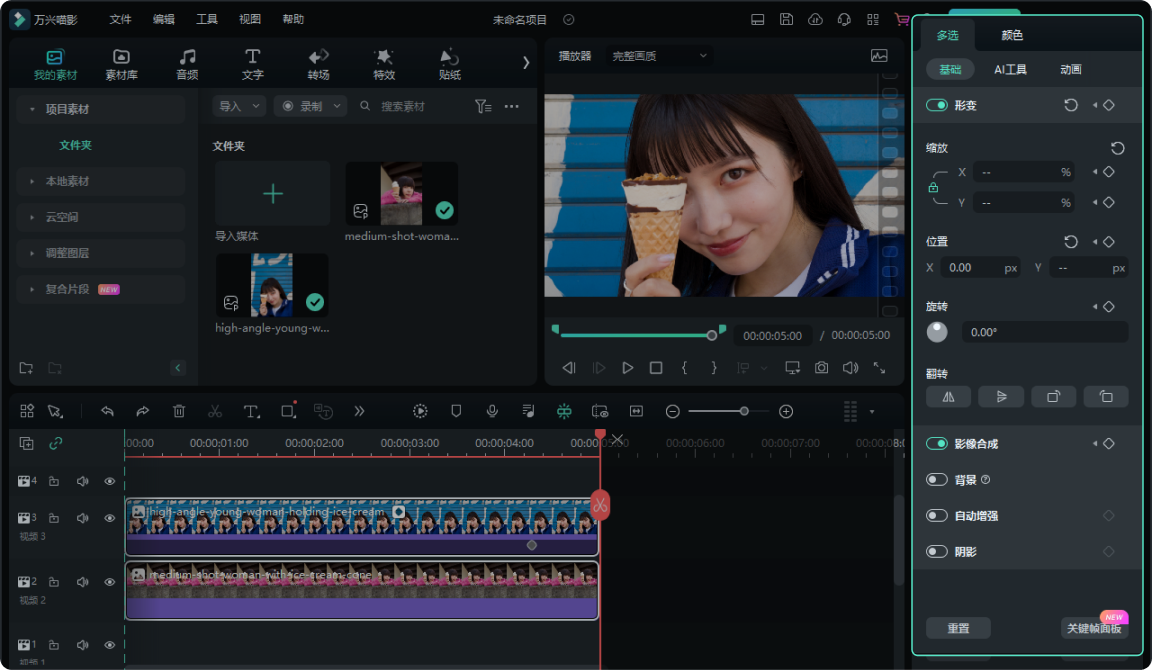Screen dimensions: 1152x670
Task: Click the delete trash icon in timeline toolbar
Action: 179,411
